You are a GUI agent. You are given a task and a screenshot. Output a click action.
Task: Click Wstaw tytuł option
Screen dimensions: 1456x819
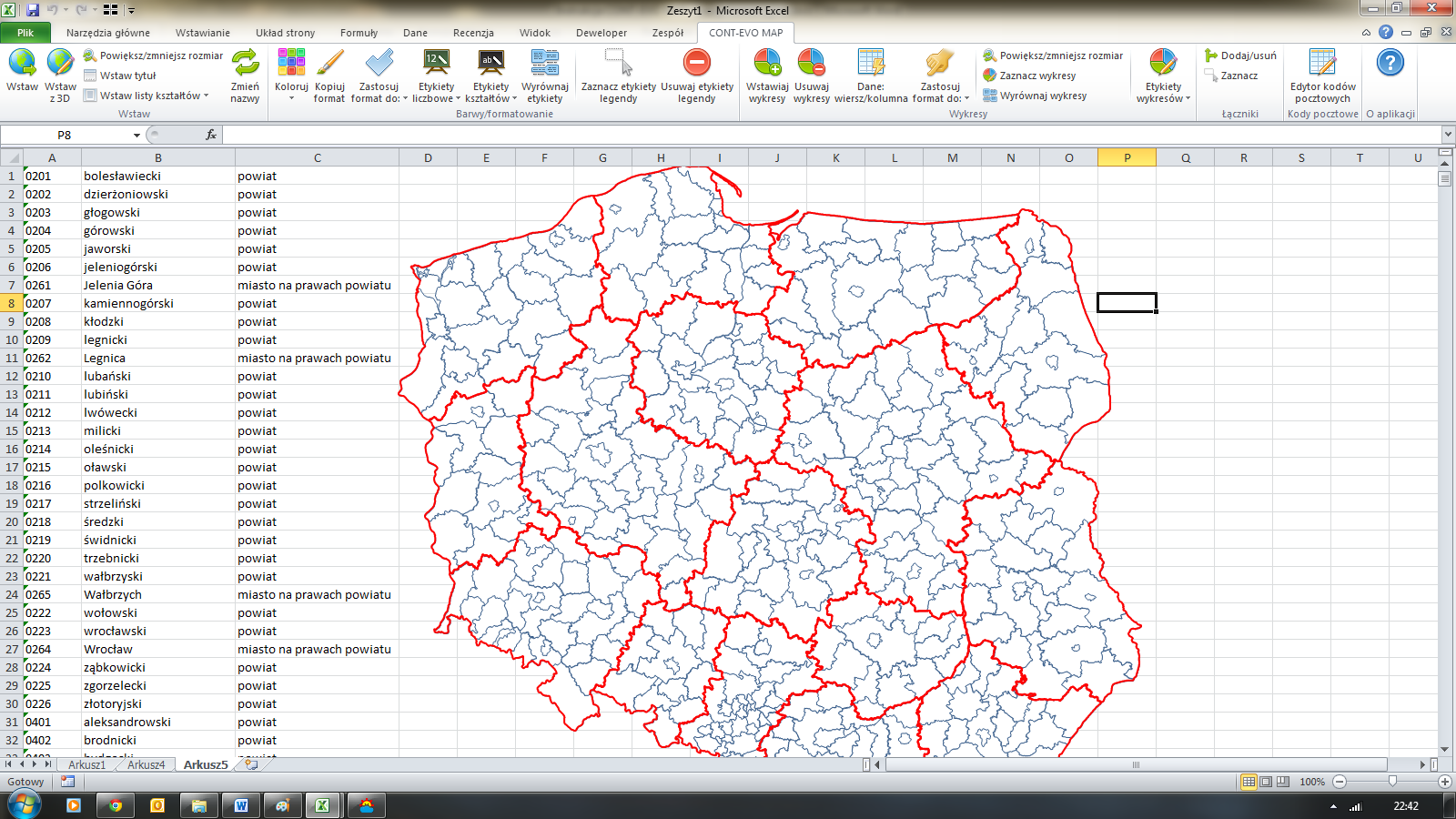120,76
